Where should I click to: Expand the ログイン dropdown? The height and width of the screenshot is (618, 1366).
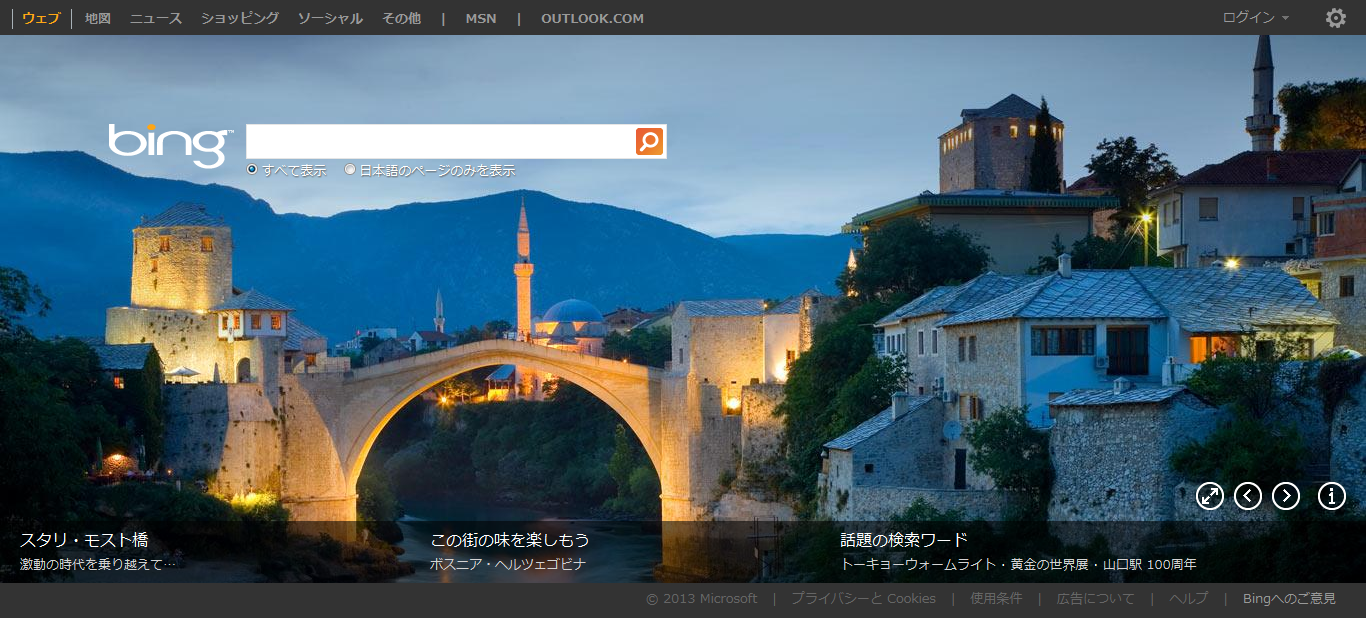(1255, 18)
